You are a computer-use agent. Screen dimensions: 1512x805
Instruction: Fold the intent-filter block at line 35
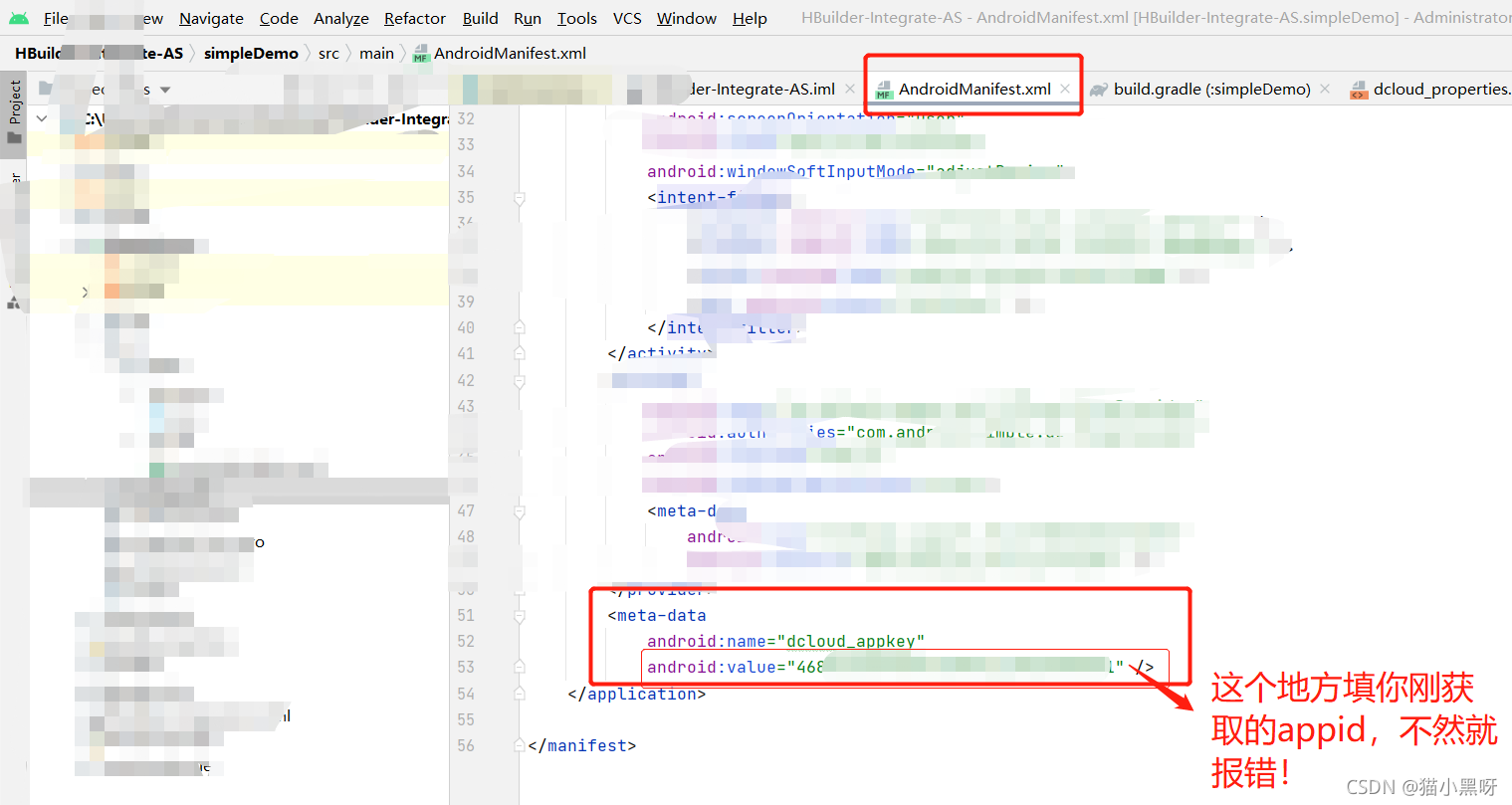[519, 198]
